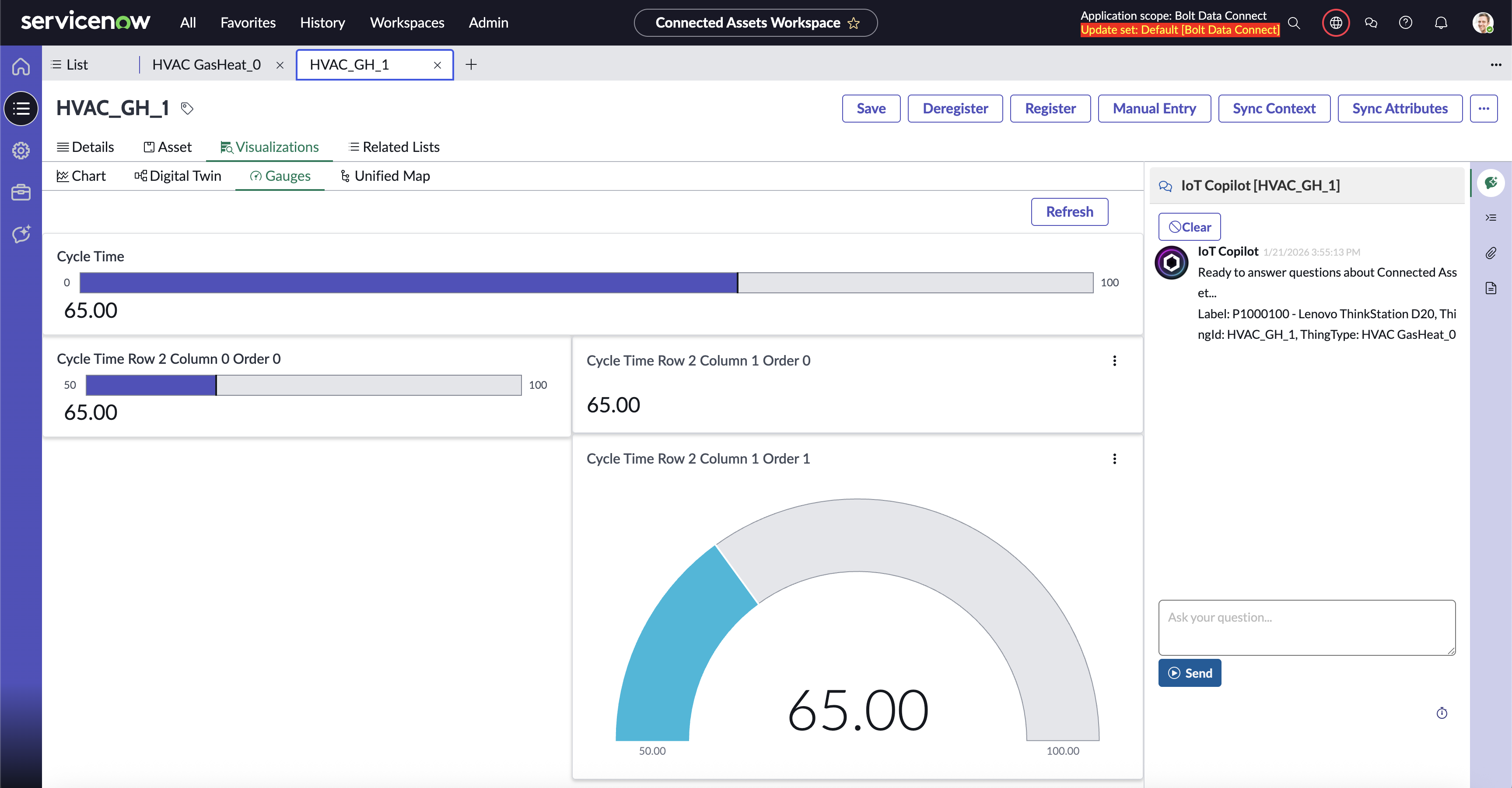Open the History menu
Image resolution: width=1512 pixels, height=788 pixels.
click(x=322, y=23)
